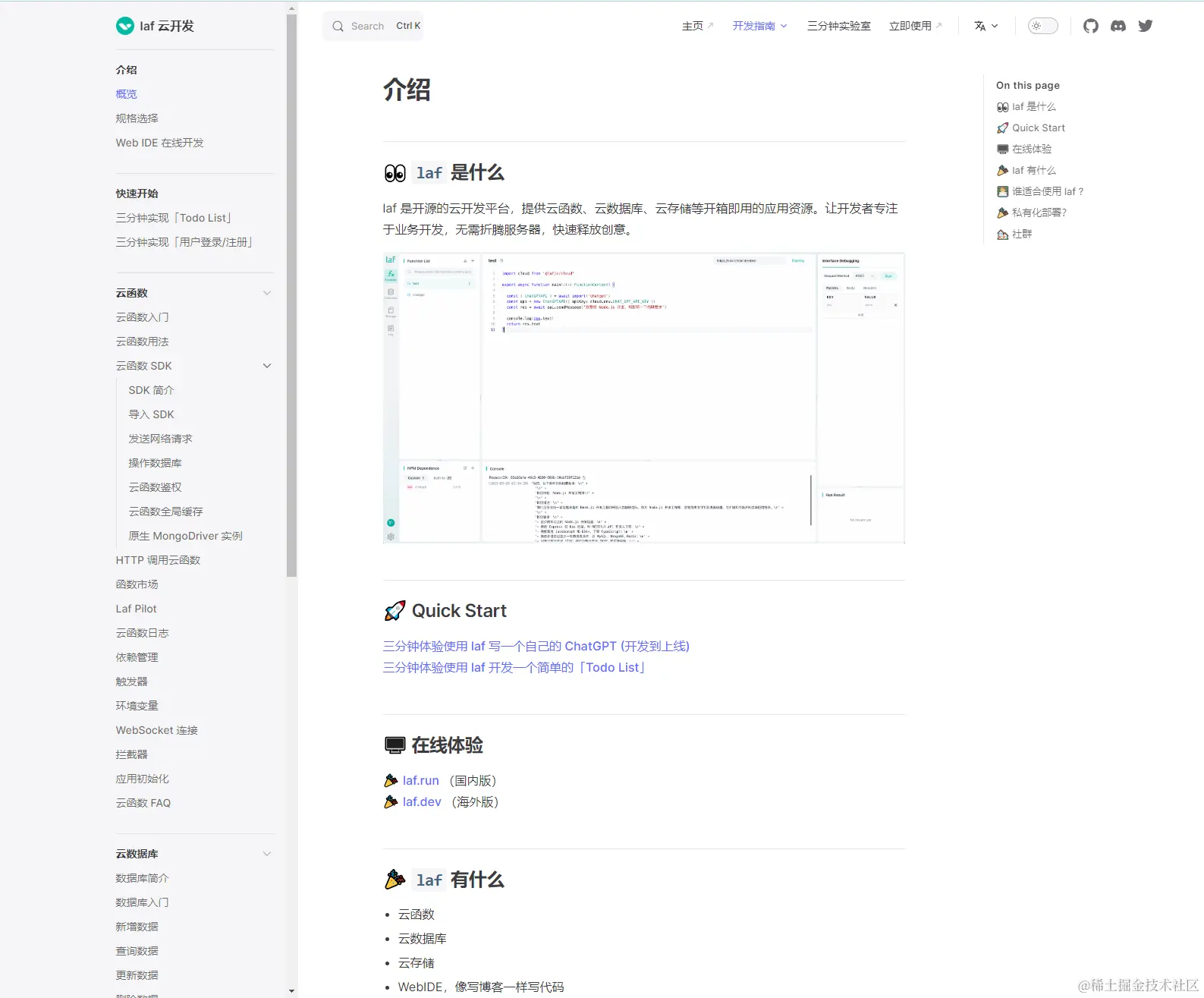Viewport: 1204px width, 998px height.
Task: Open 数据库简介 sidebar page
Action: pyautogui.click(x=143, y=878)
